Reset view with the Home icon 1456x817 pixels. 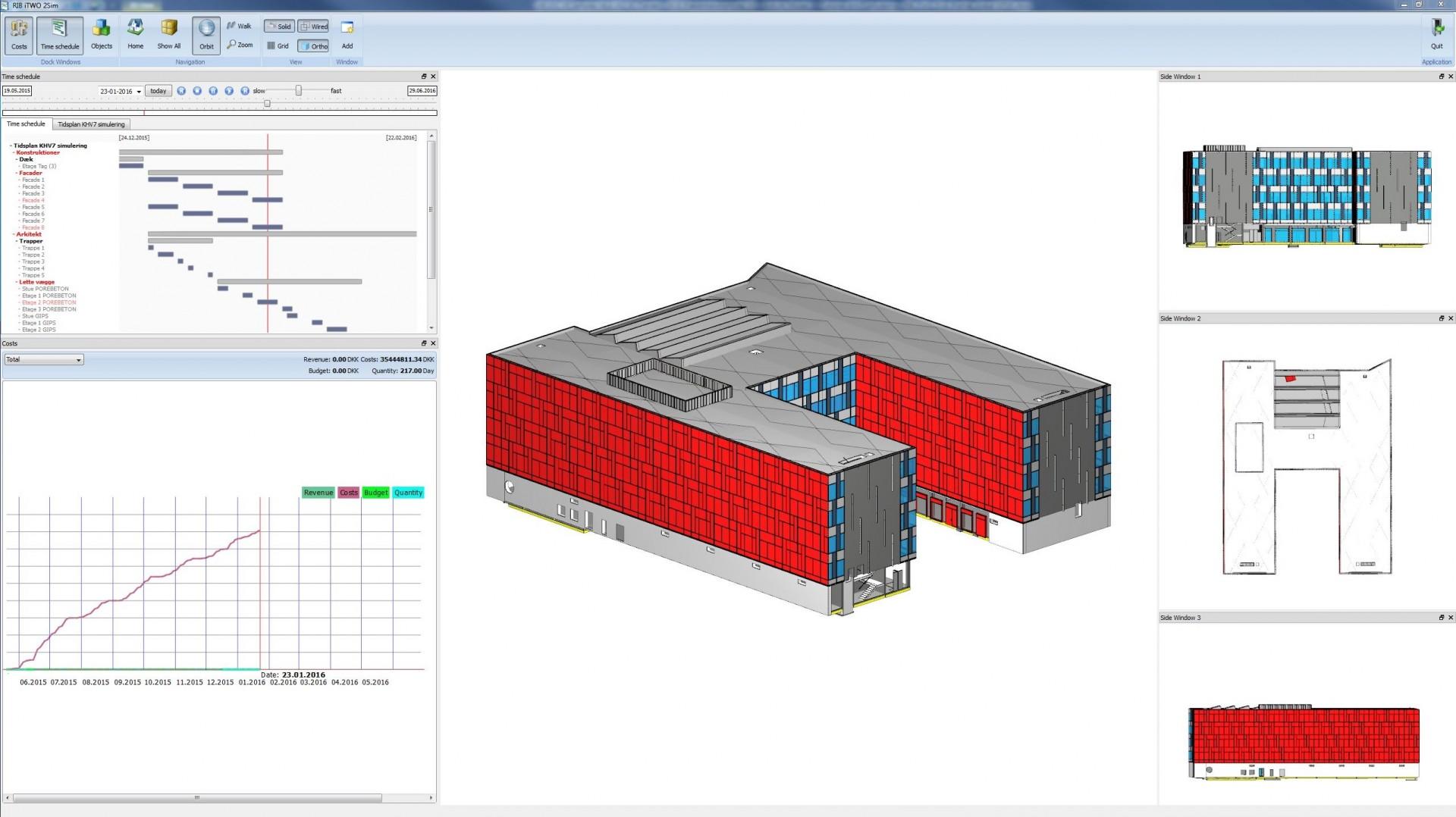click(135, 34)
